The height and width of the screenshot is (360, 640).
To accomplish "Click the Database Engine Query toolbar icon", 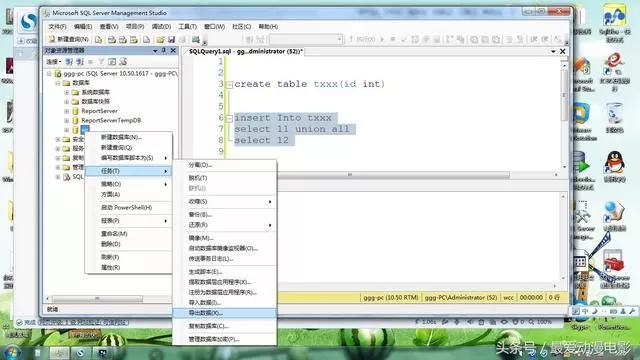I will pos(99,39).
